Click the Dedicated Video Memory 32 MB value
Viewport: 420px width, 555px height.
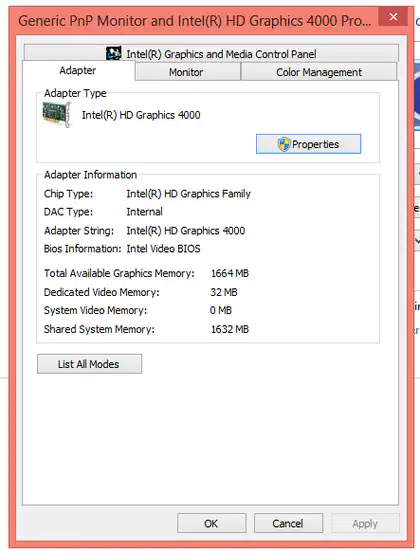coord(224,292)
